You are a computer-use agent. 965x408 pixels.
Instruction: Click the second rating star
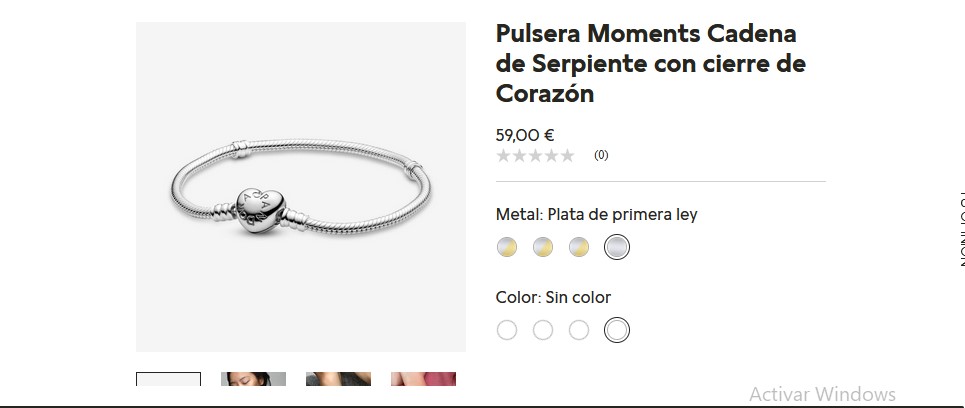519,156
